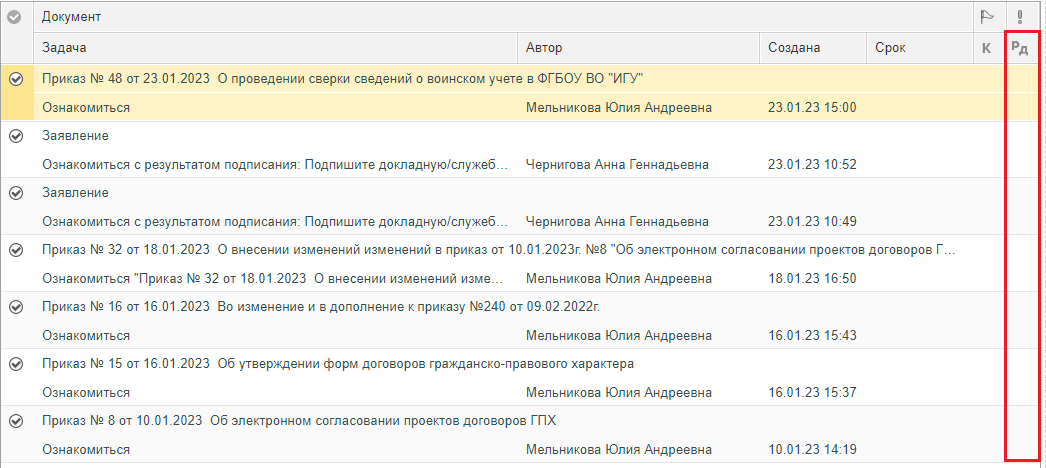Open Приказ № 15 about договоров гражданско-правового характера

(337, 364)
